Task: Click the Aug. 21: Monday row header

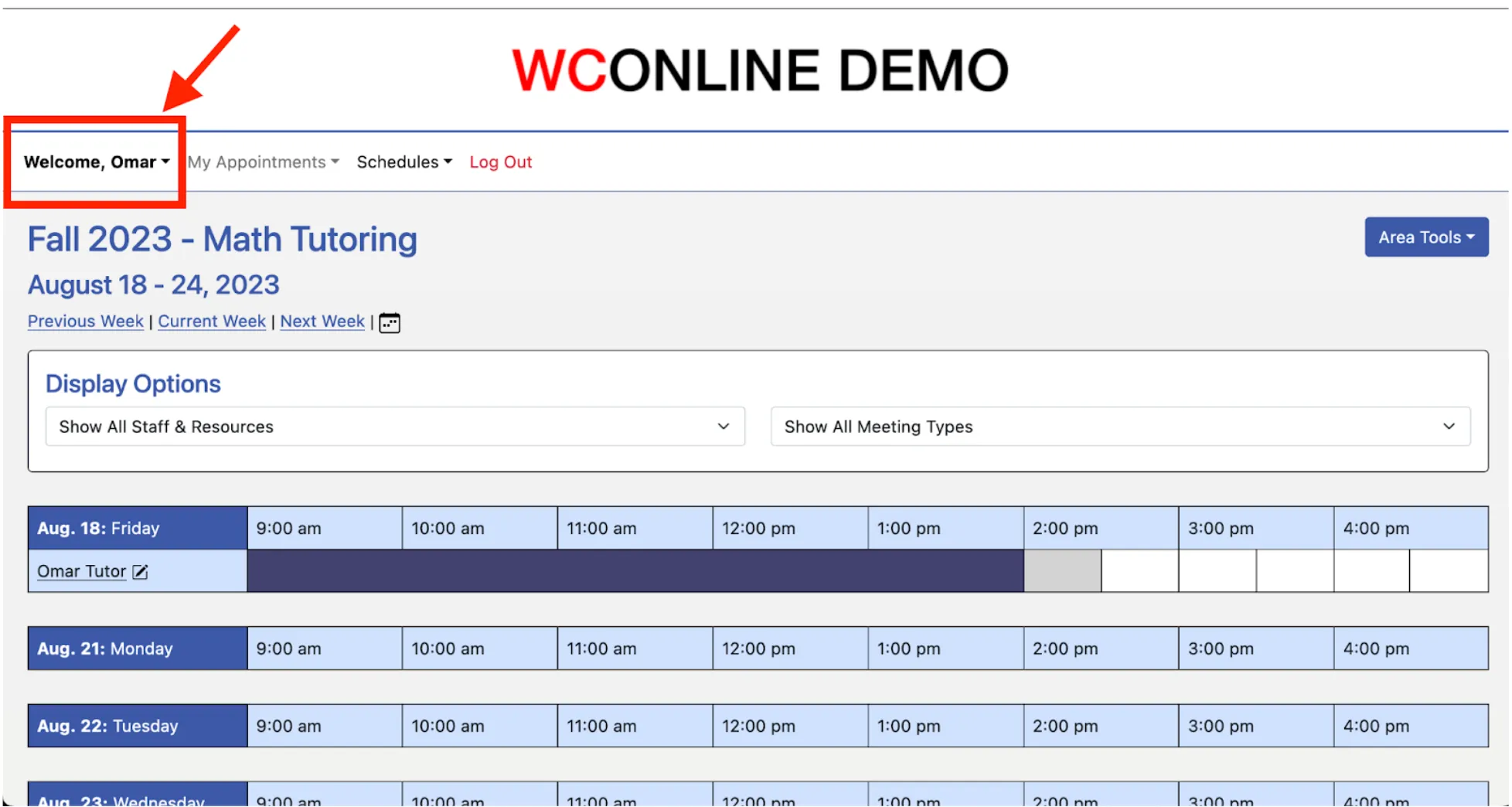Action: tap(138, 649)
